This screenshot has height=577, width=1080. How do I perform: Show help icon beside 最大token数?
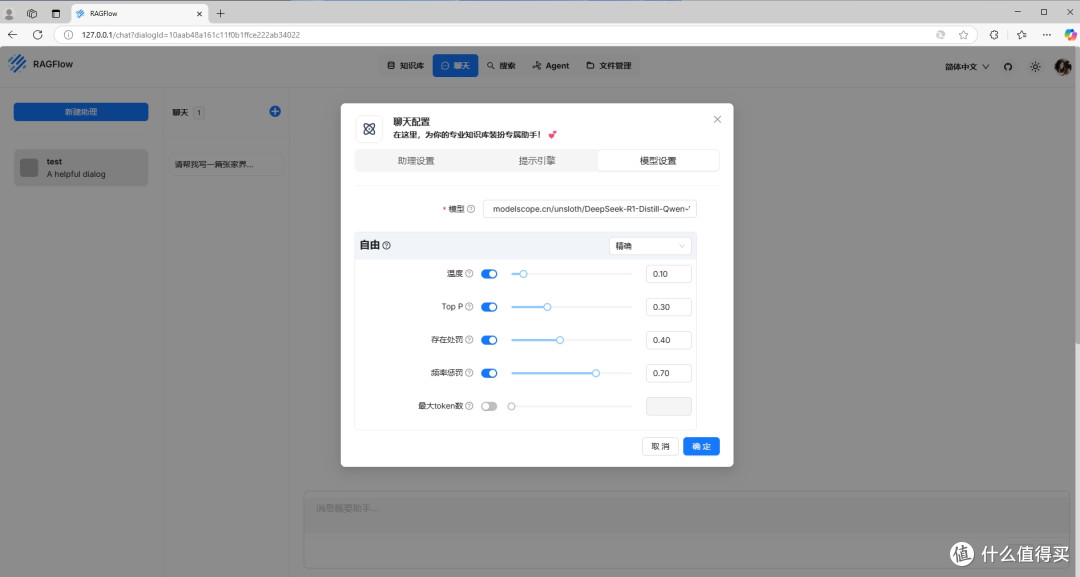469,406
